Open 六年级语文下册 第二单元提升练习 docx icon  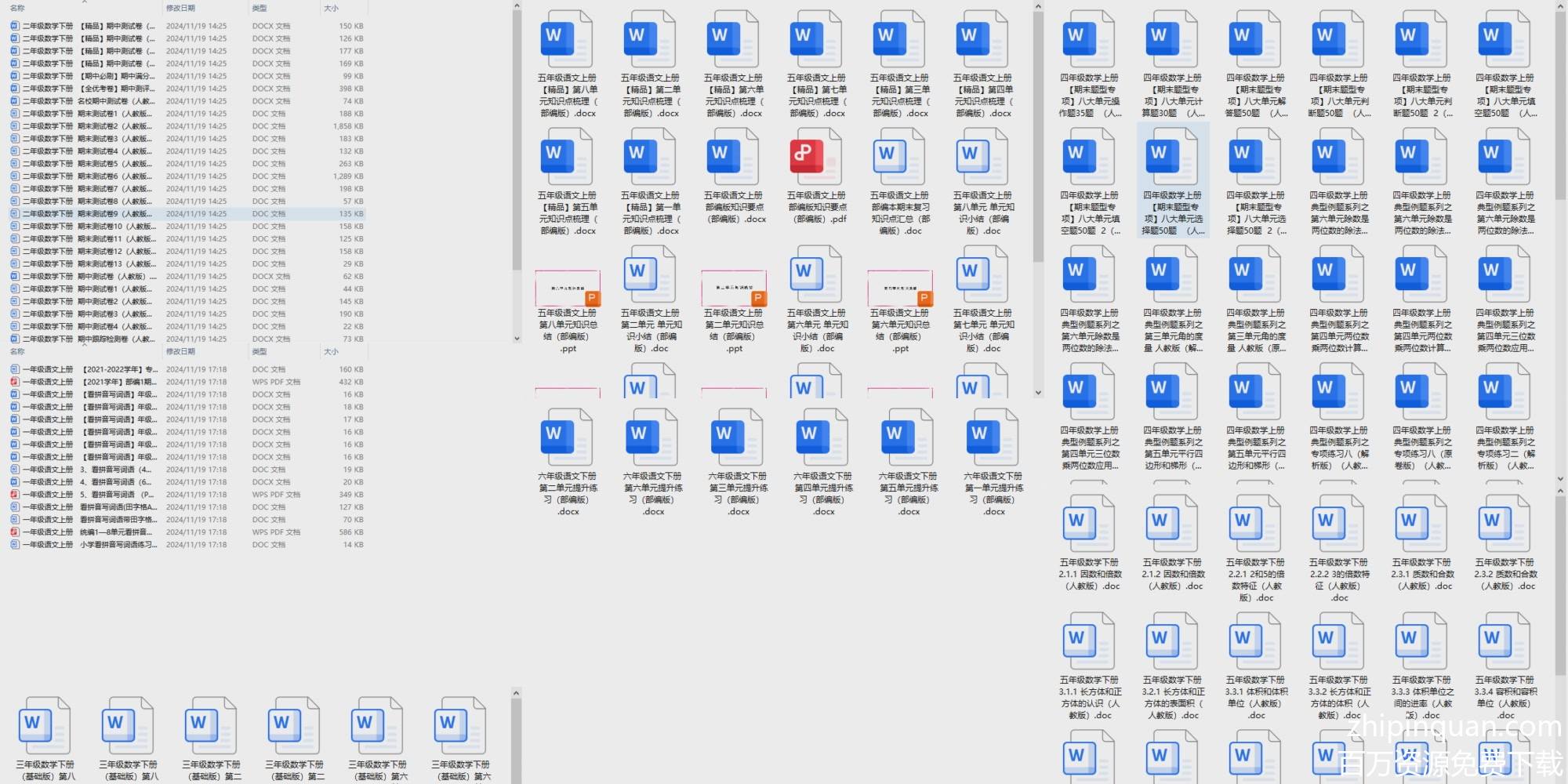(x=568, y=437)
